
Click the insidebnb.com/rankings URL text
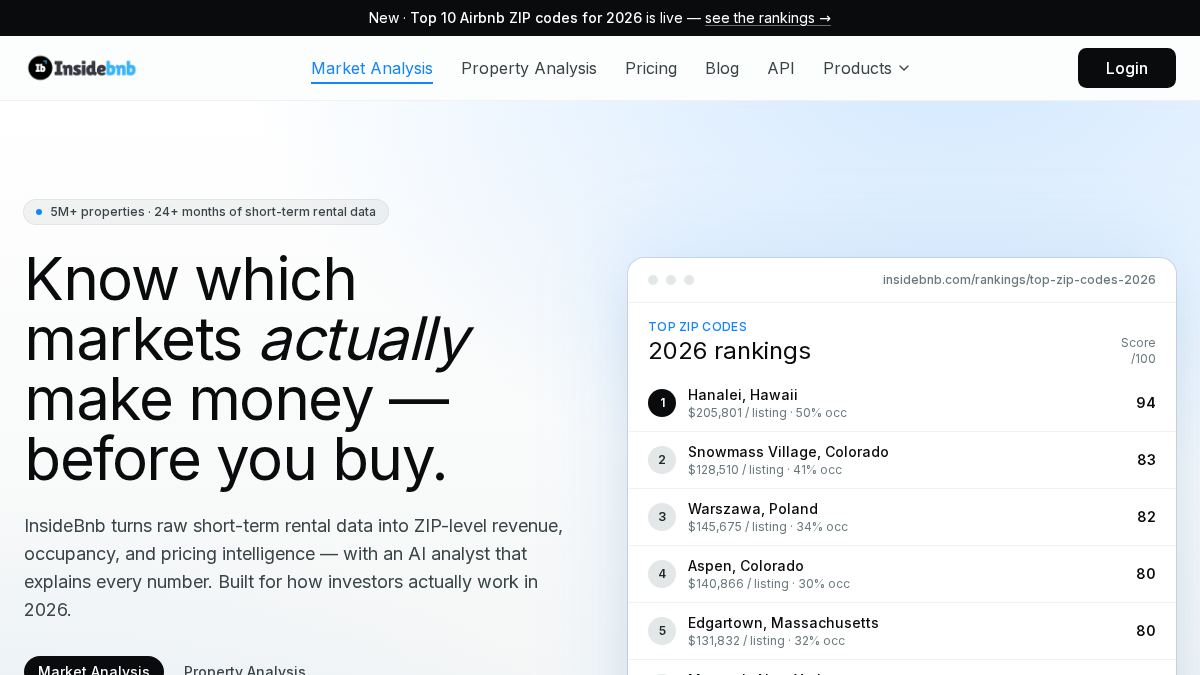coord(1019,280)
